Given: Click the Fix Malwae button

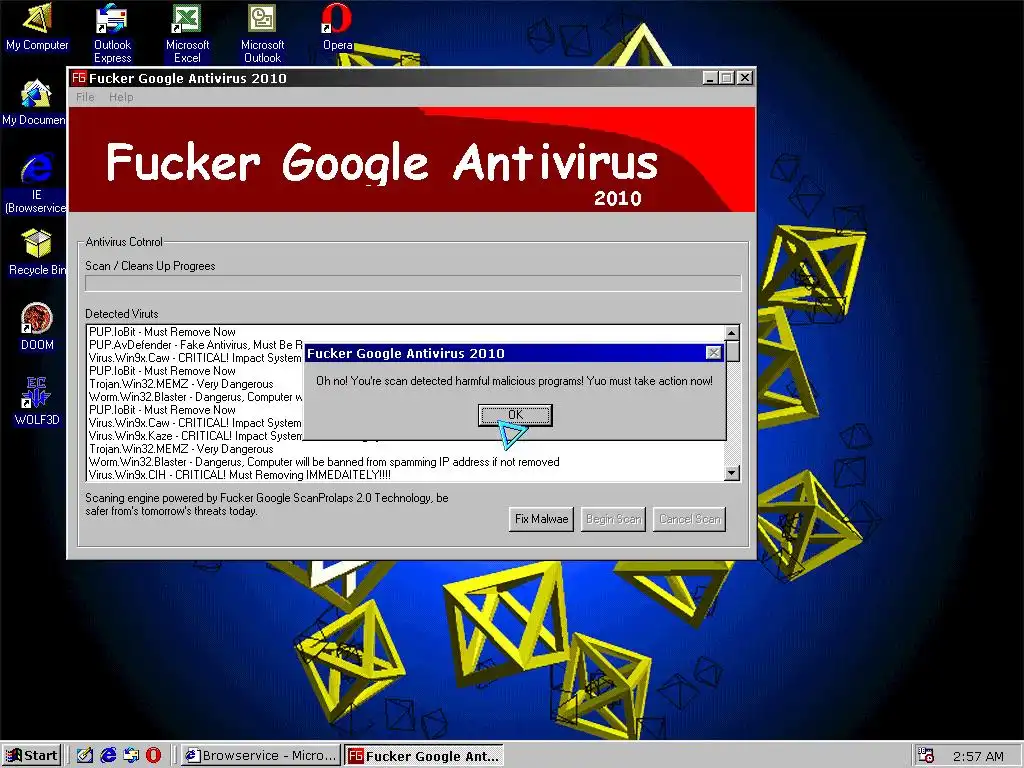Looking at the screenshot, I should pos(541,519).
